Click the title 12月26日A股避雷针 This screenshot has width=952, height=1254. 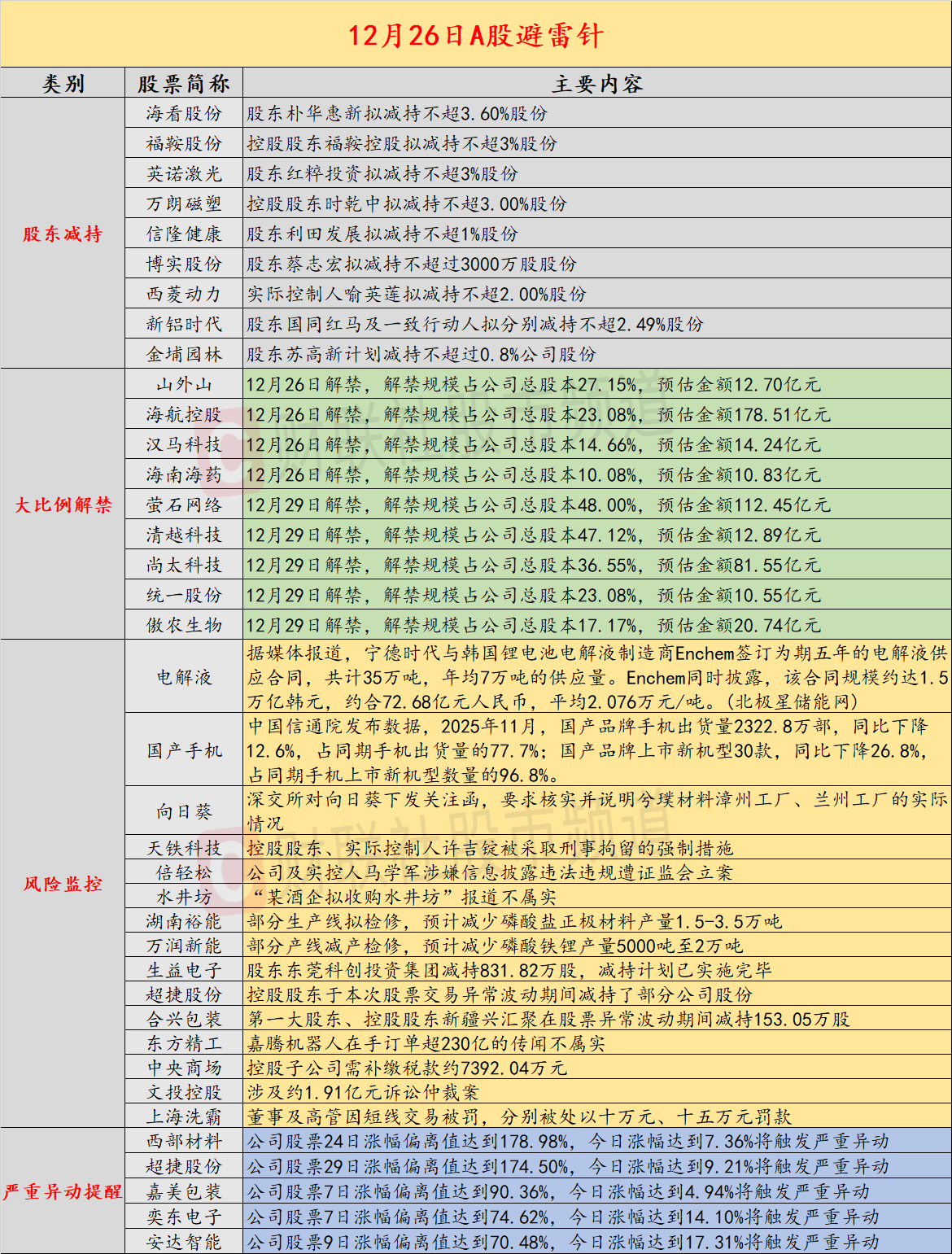pyautogui.click(x=476, y=35)
